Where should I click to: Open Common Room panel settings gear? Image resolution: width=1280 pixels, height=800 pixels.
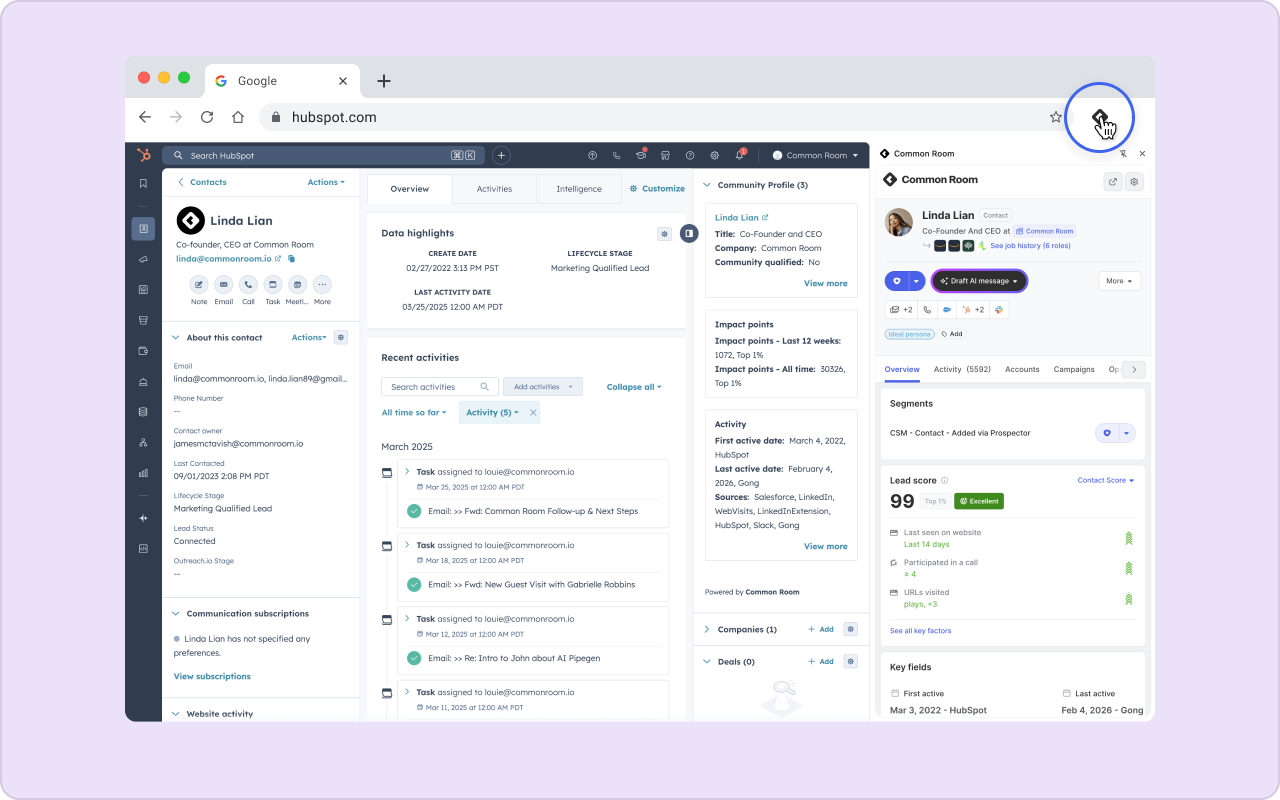point(1134,182)
